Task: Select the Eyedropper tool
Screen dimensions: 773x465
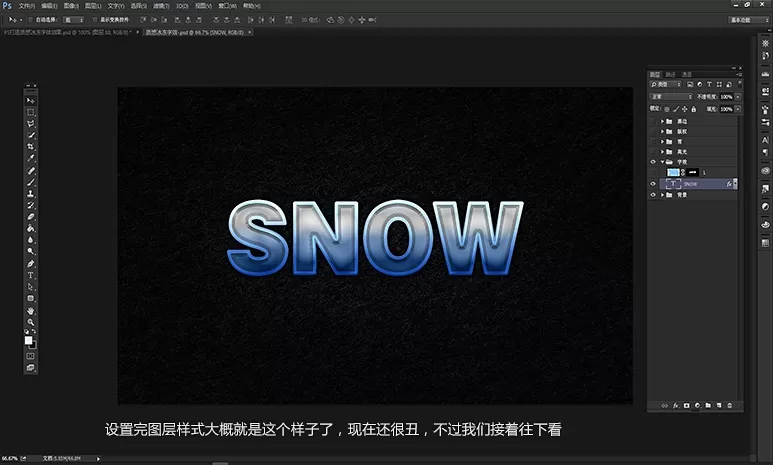Action: pyautogui.click(x=31, y=158)
